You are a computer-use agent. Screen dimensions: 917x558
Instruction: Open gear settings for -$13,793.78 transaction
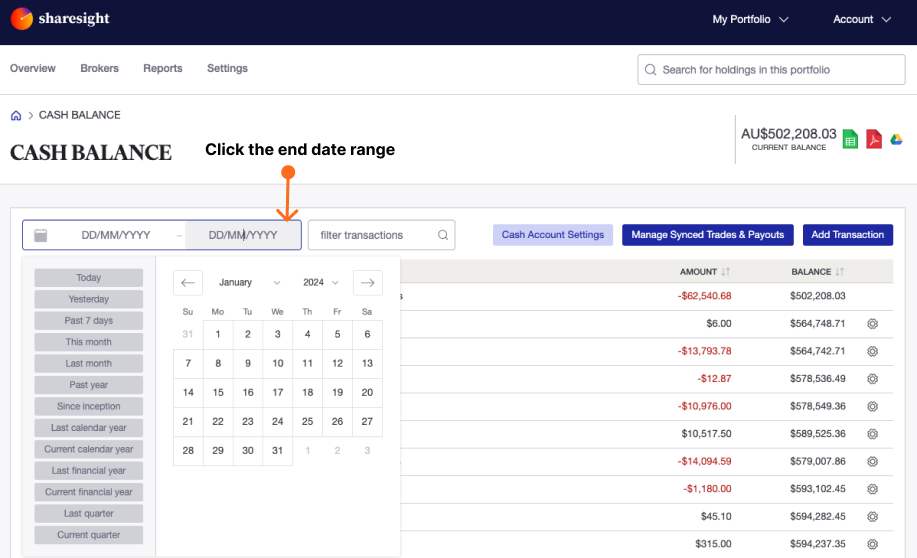coord(873,351)
